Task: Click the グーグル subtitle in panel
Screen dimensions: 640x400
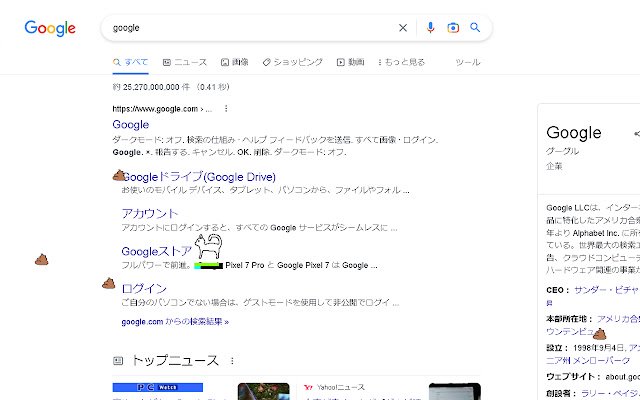Action: pos(562,151)
